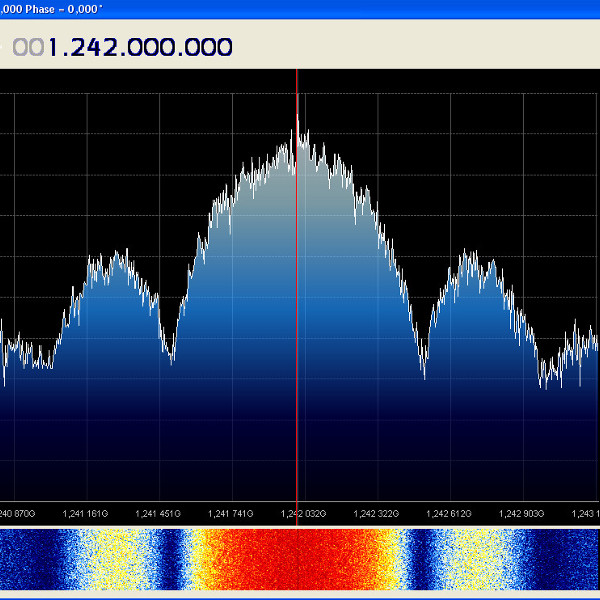
Task: Click the 1,241 451G frequency axis label
Action: 158,514
